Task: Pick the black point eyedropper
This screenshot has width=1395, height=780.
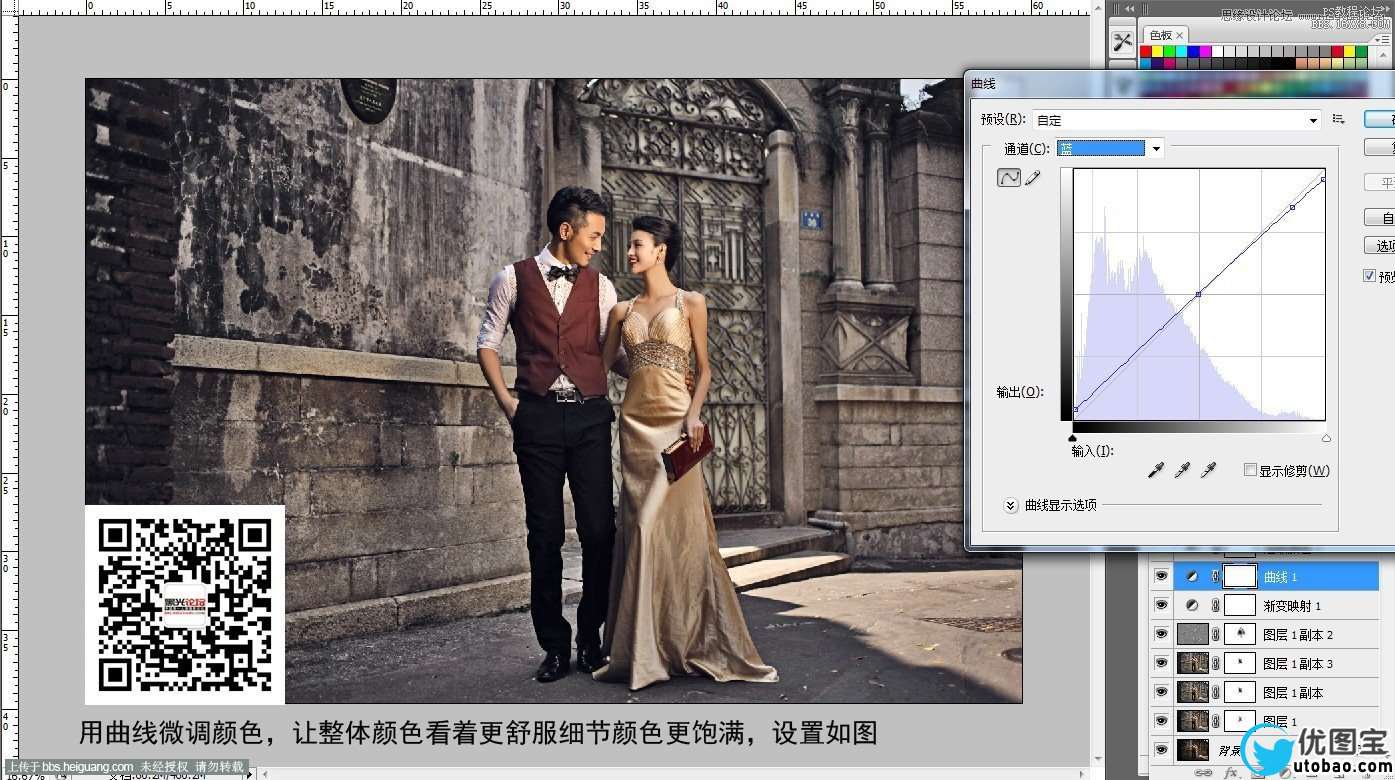Action: tap(1156, 470)
